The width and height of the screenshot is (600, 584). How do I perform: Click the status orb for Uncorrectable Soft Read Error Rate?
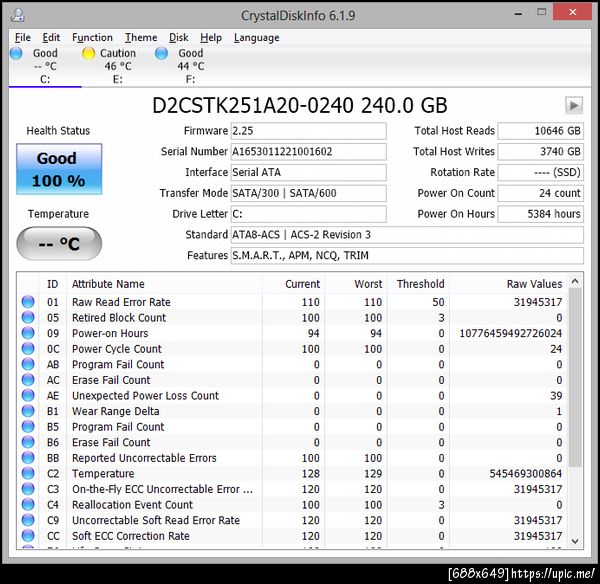point(28,520)
